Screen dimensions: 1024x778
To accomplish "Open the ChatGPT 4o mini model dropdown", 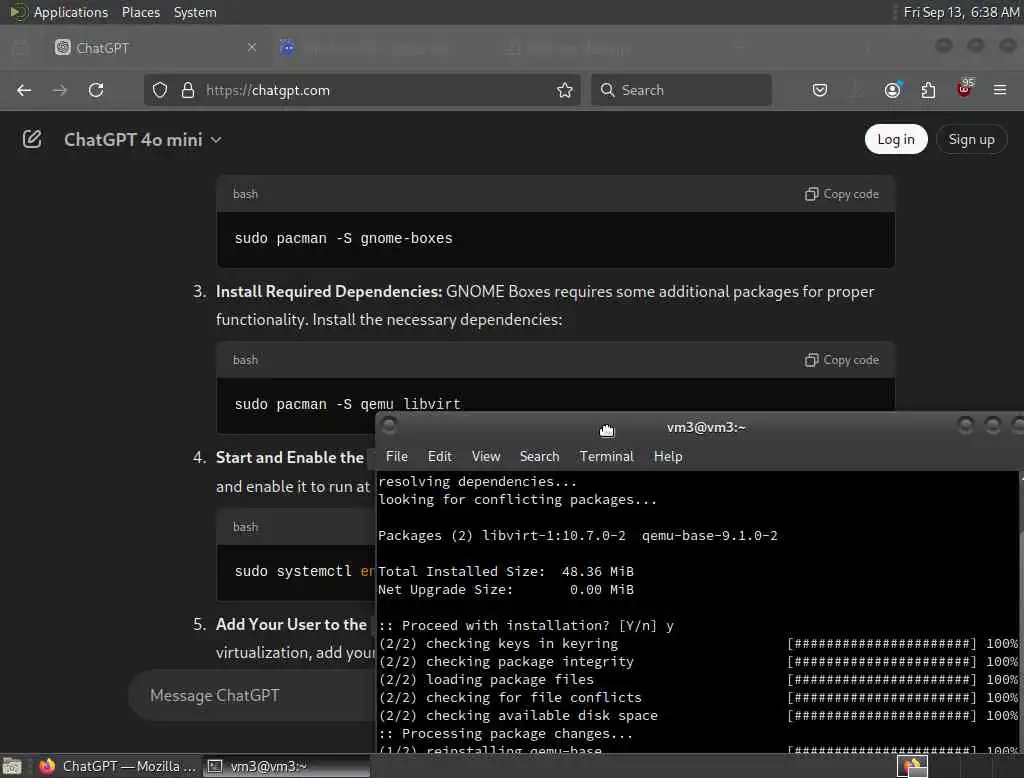I will point(143,140).
